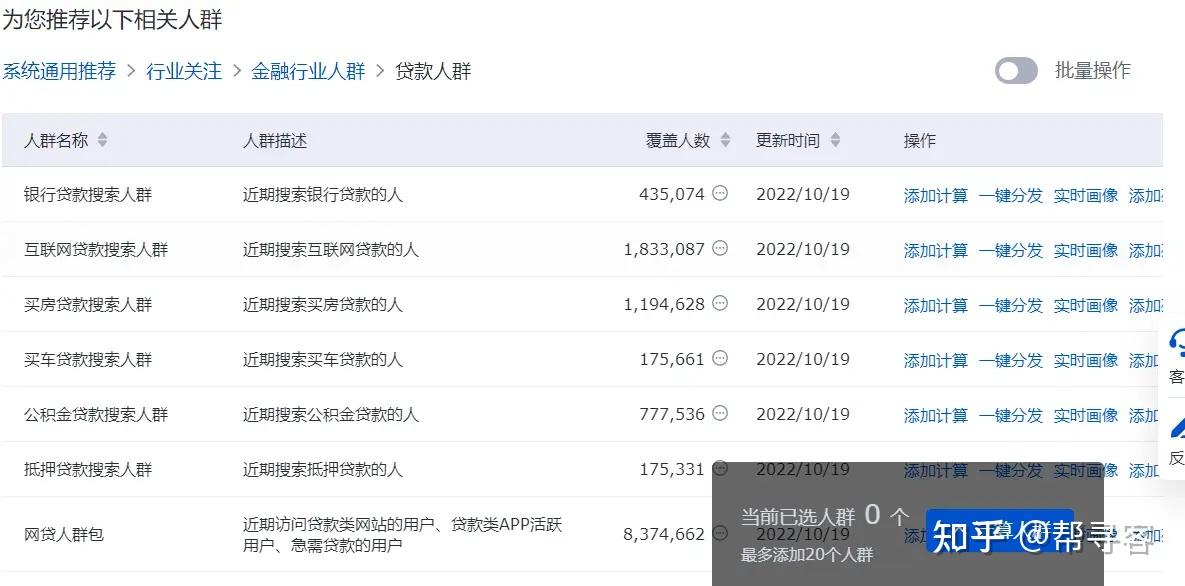
Task: Click the feedback pencil icon
Action: 1176,427
